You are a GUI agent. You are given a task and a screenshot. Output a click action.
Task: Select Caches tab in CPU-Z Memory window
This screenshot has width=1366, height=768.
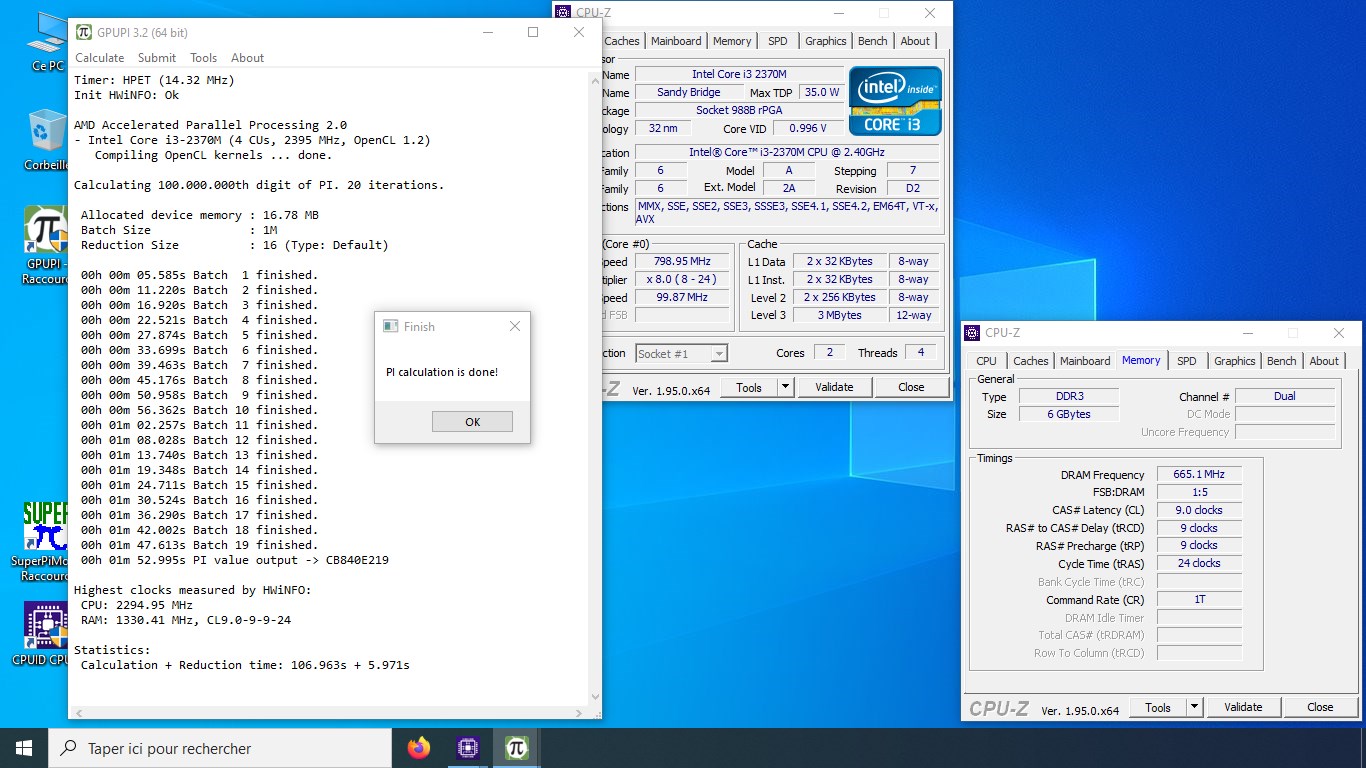pyautogui.click(x=1031, y=361)
